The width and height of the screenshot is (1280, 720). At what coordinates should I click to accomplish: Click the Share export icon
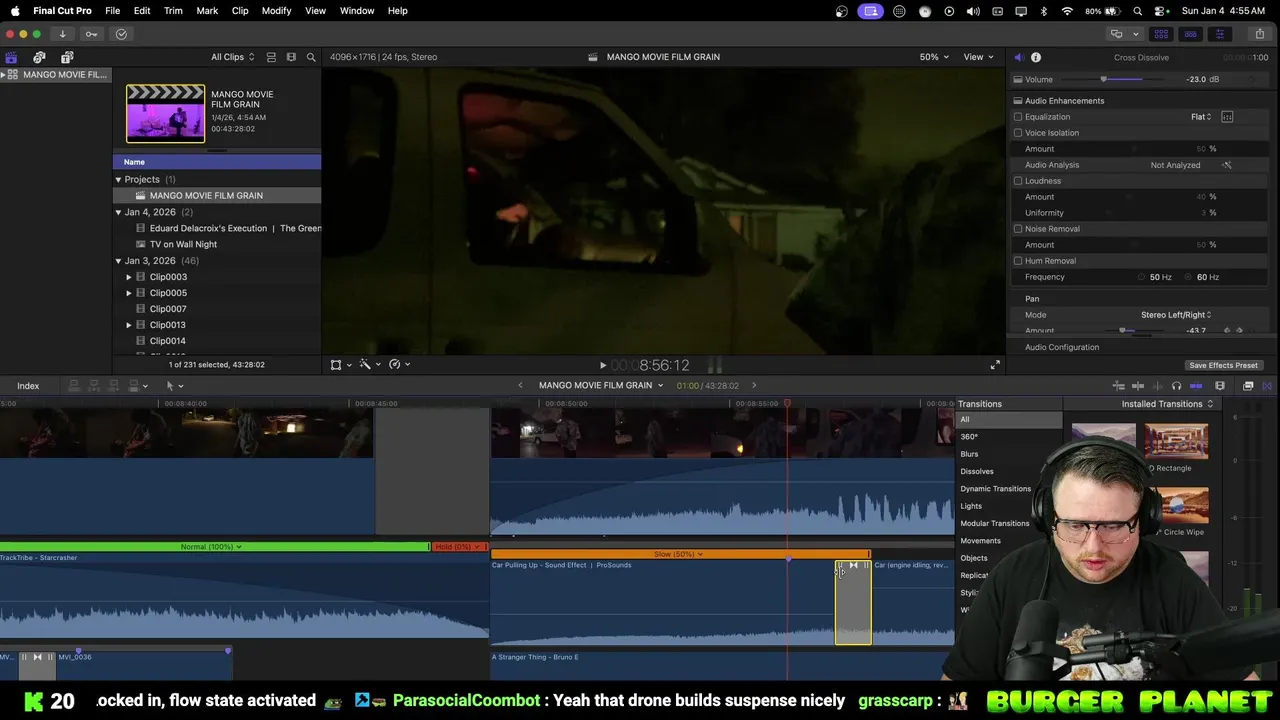pyautogui.click(x=1259, y=34)
